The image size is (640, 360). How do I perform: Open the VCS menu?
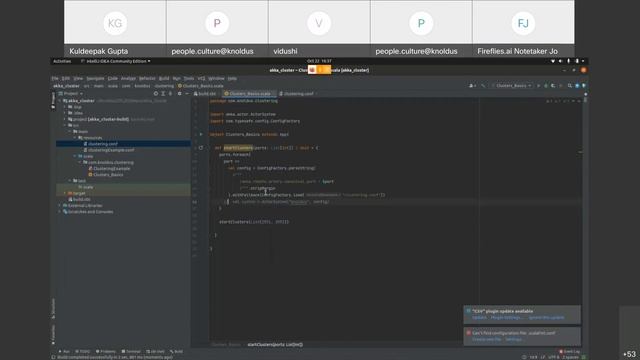[201, 78]
